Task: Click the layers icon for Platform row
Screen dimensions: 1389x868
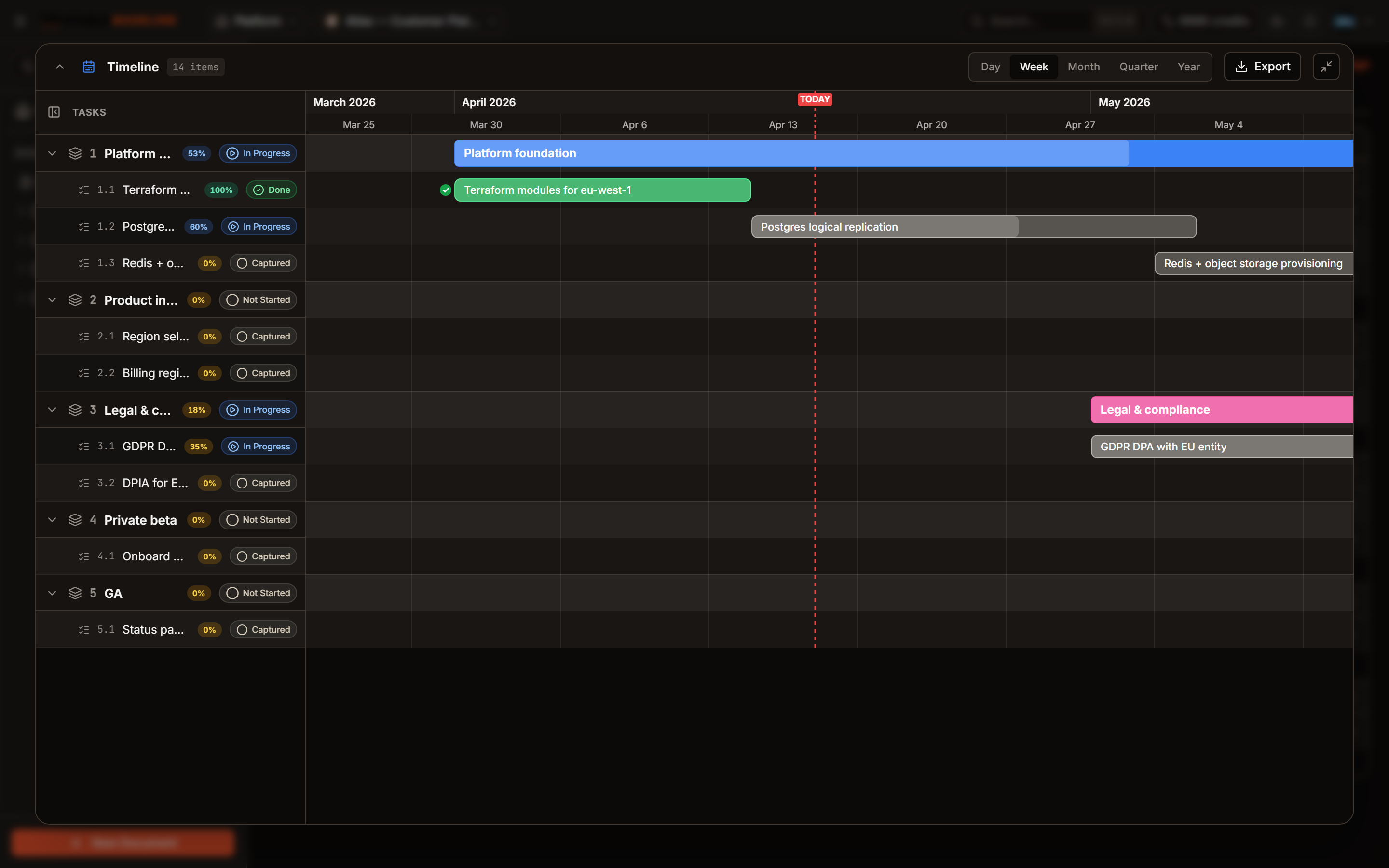Action: point(75,153)
